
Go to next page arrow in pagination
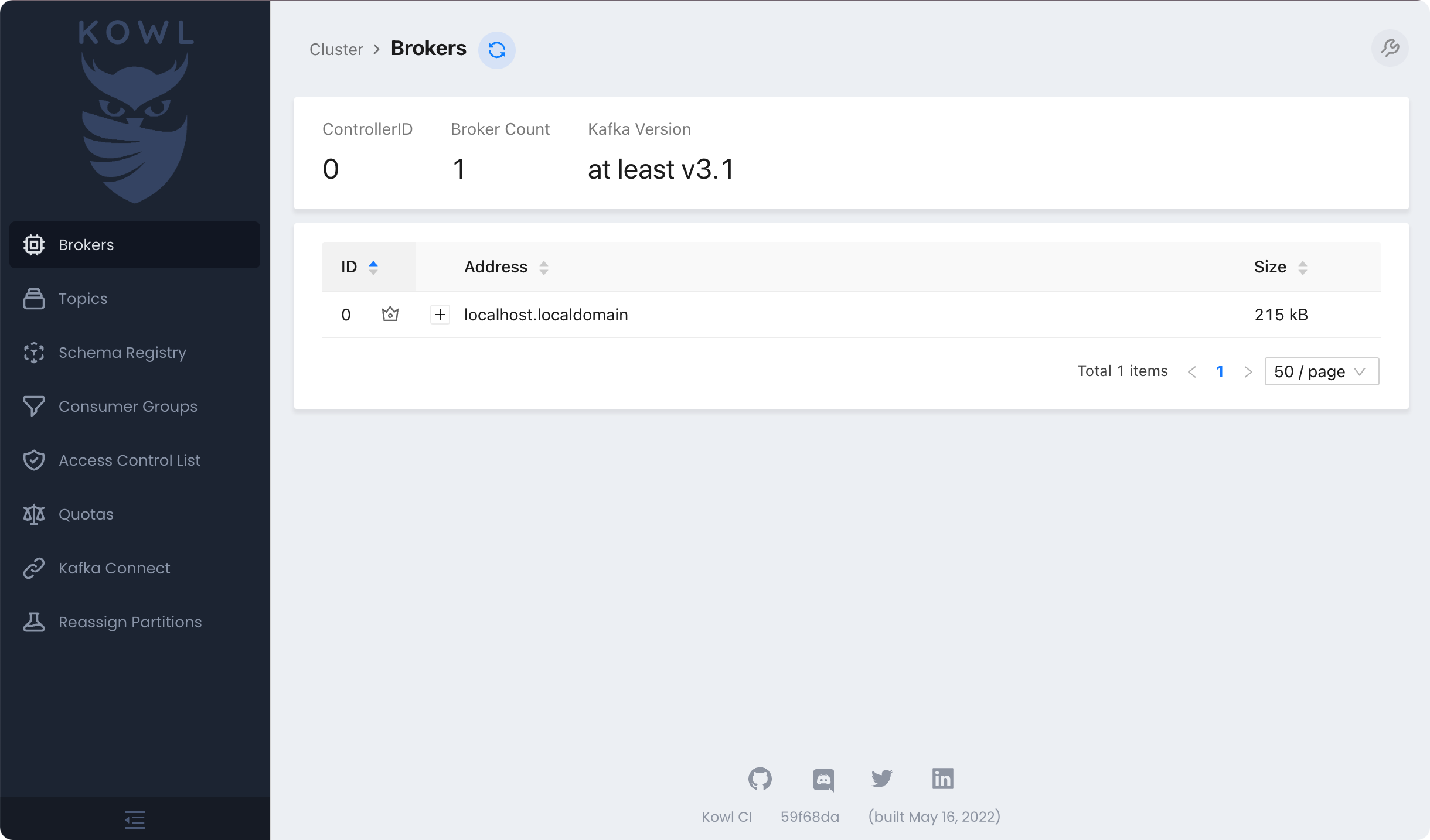click(x=1248, y=372)
